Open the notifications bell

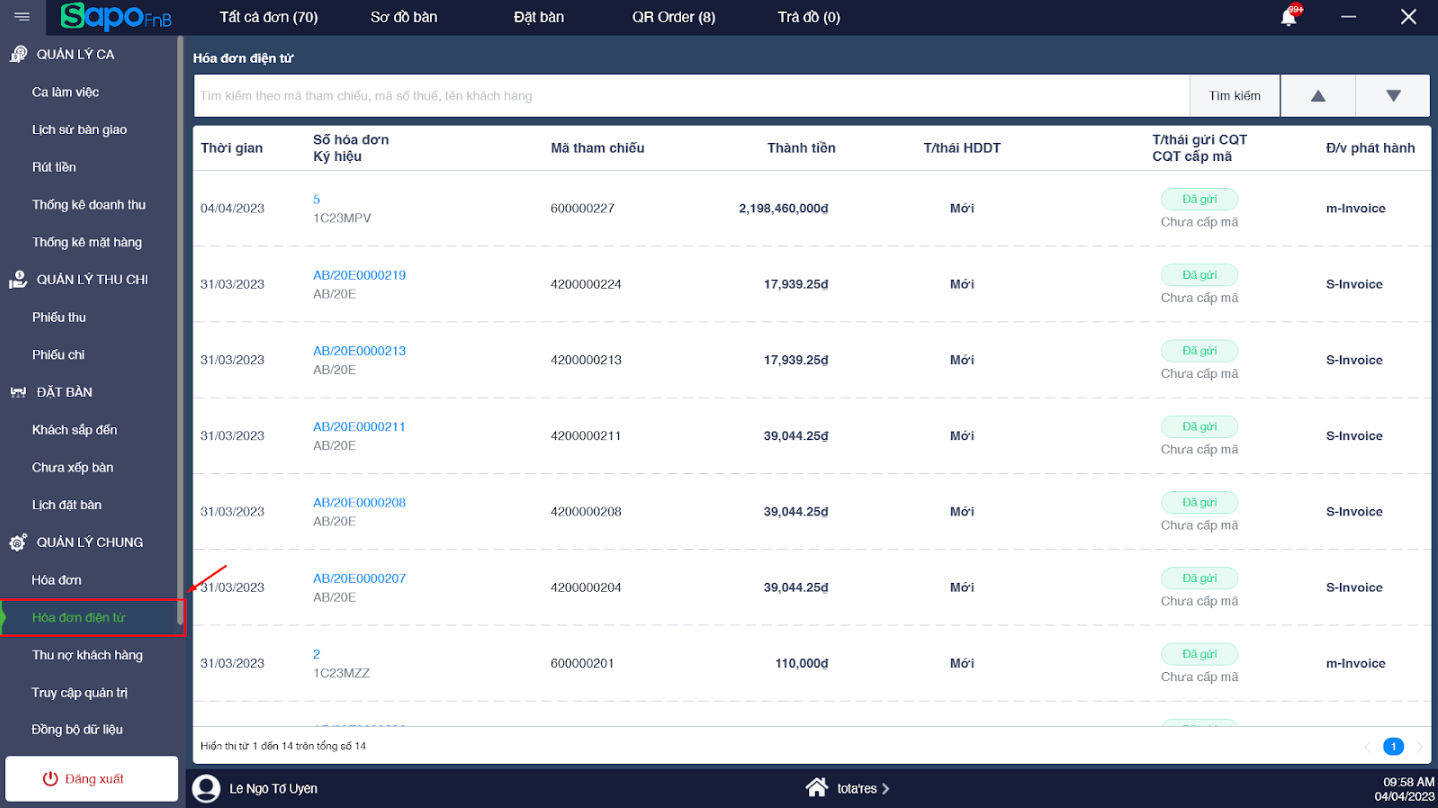pos(1289,17)
